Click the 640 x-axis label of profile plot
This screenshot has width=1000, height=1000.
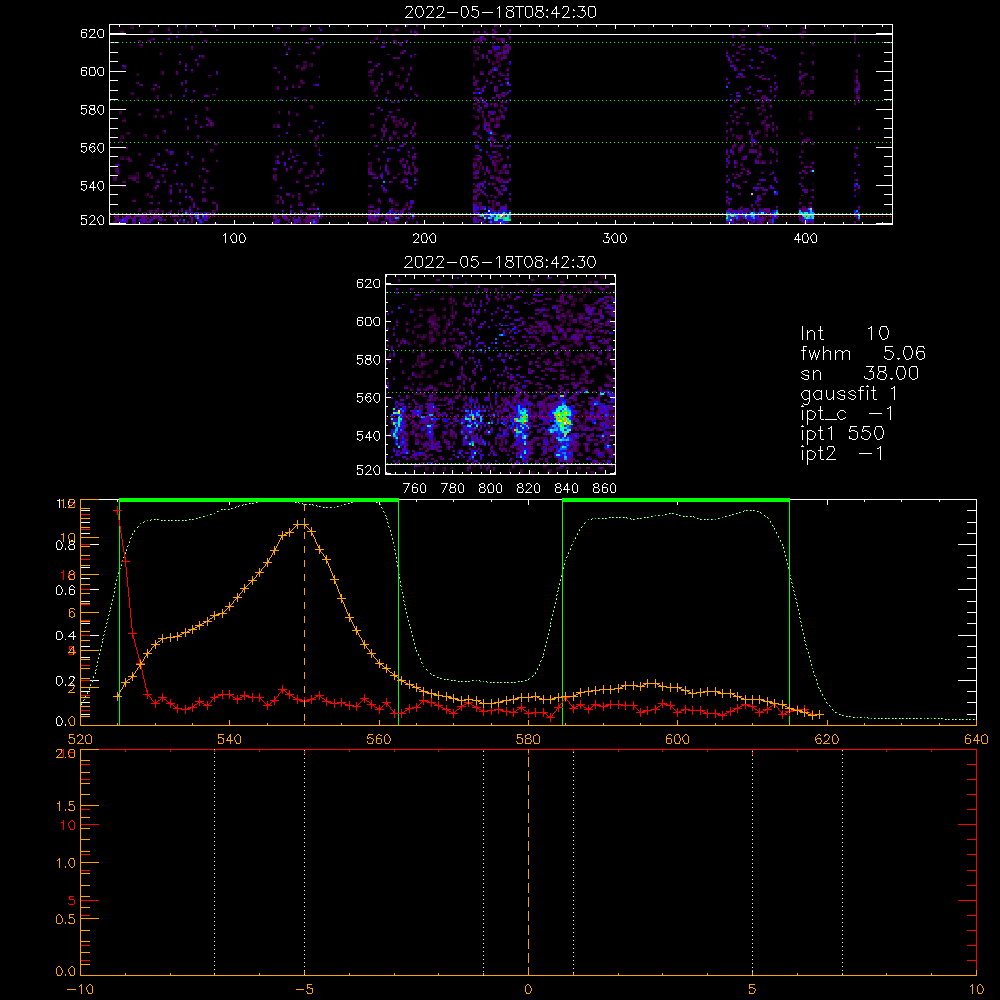point(976,739)
